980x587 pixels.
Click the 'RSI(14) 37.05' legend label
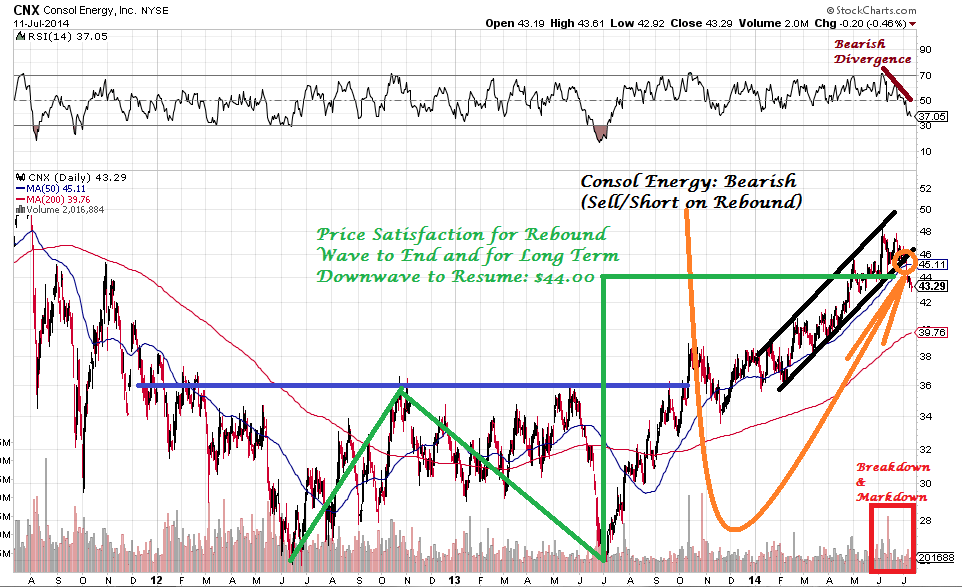coord(68,36)
